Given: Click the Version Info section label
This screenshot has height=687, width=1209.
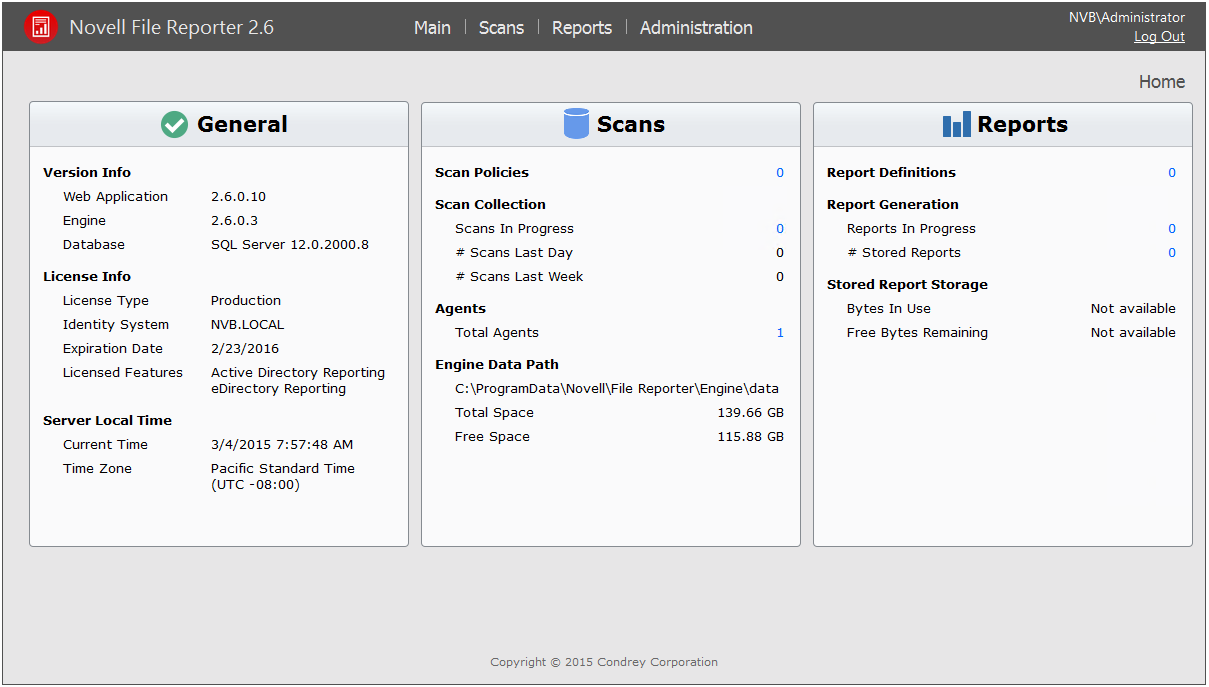Looking at the screenshot, I should click(x=87, y=173).
